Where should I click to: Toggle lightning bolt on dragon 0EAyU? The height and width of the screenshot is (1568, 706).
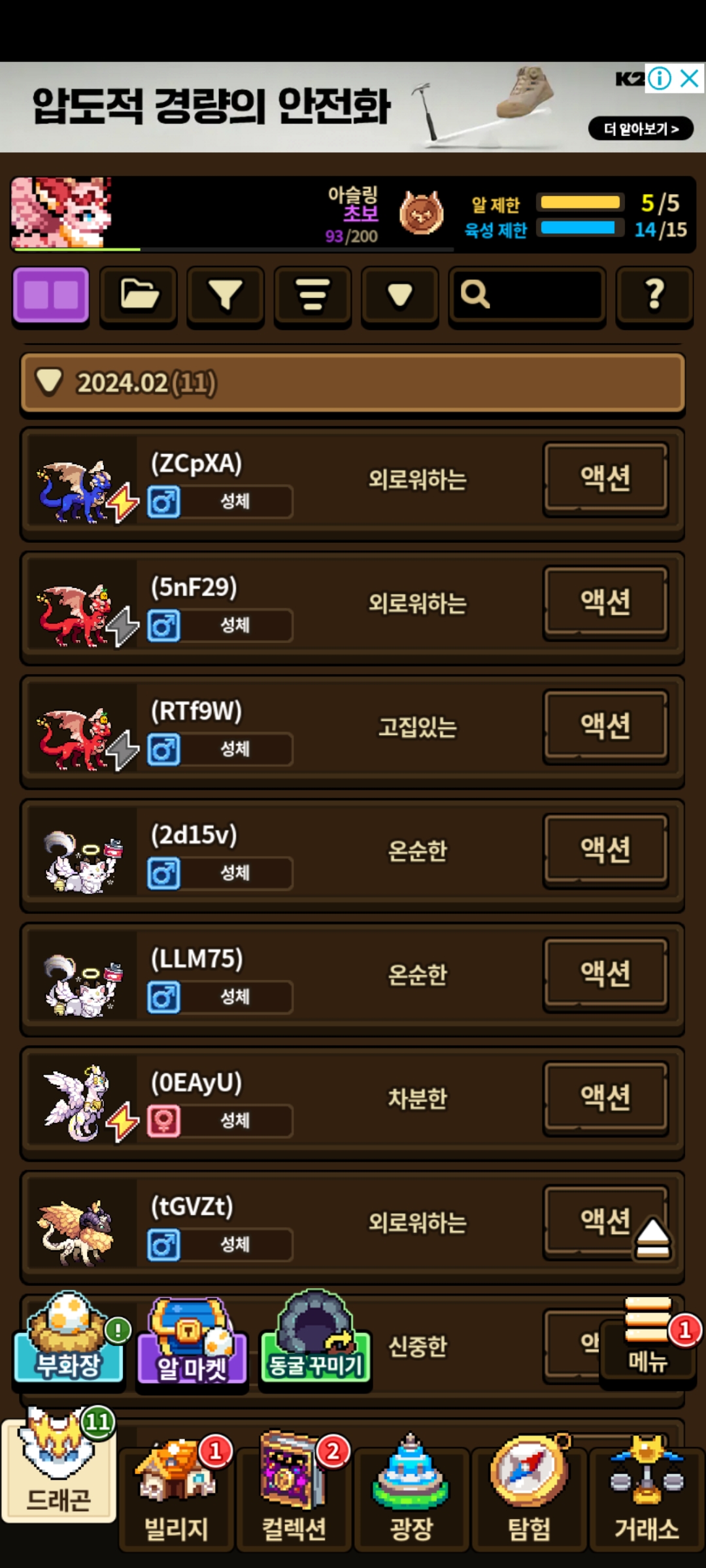click(x=123, y=1121)
